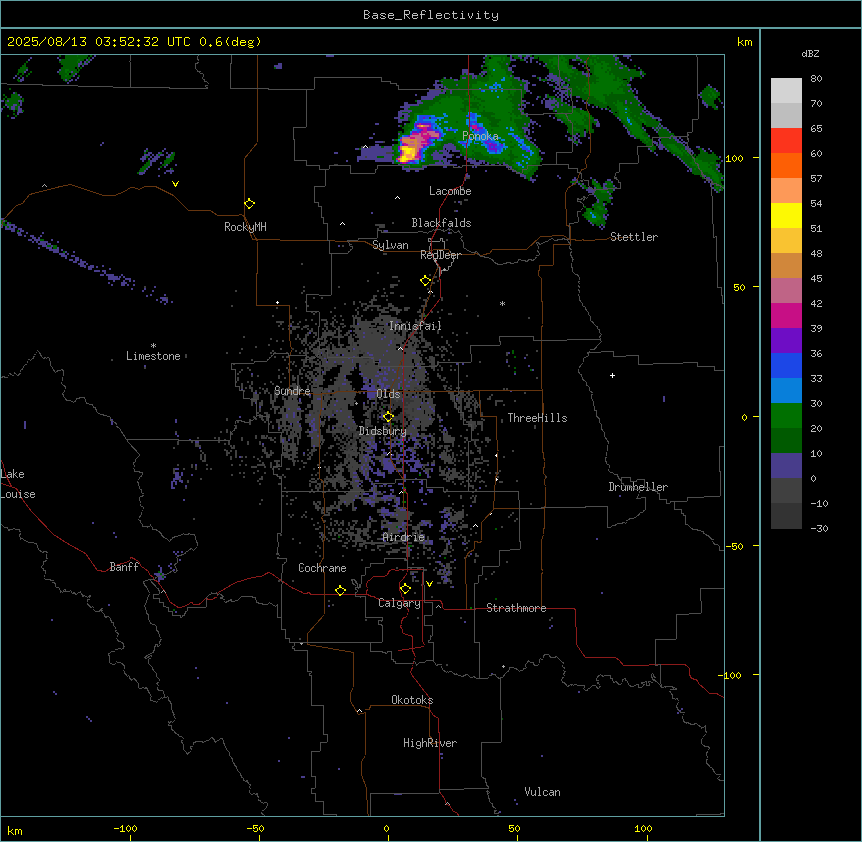
Task: Click the yellow diamond marker east of Cochrane
Action: click(340, 590)
